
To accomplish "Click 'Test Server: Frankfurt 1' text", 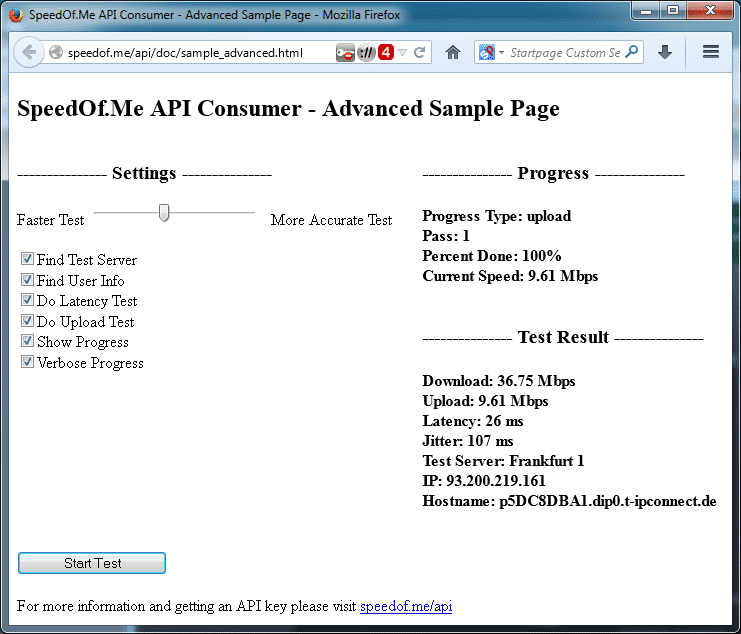I will (503, 461).
